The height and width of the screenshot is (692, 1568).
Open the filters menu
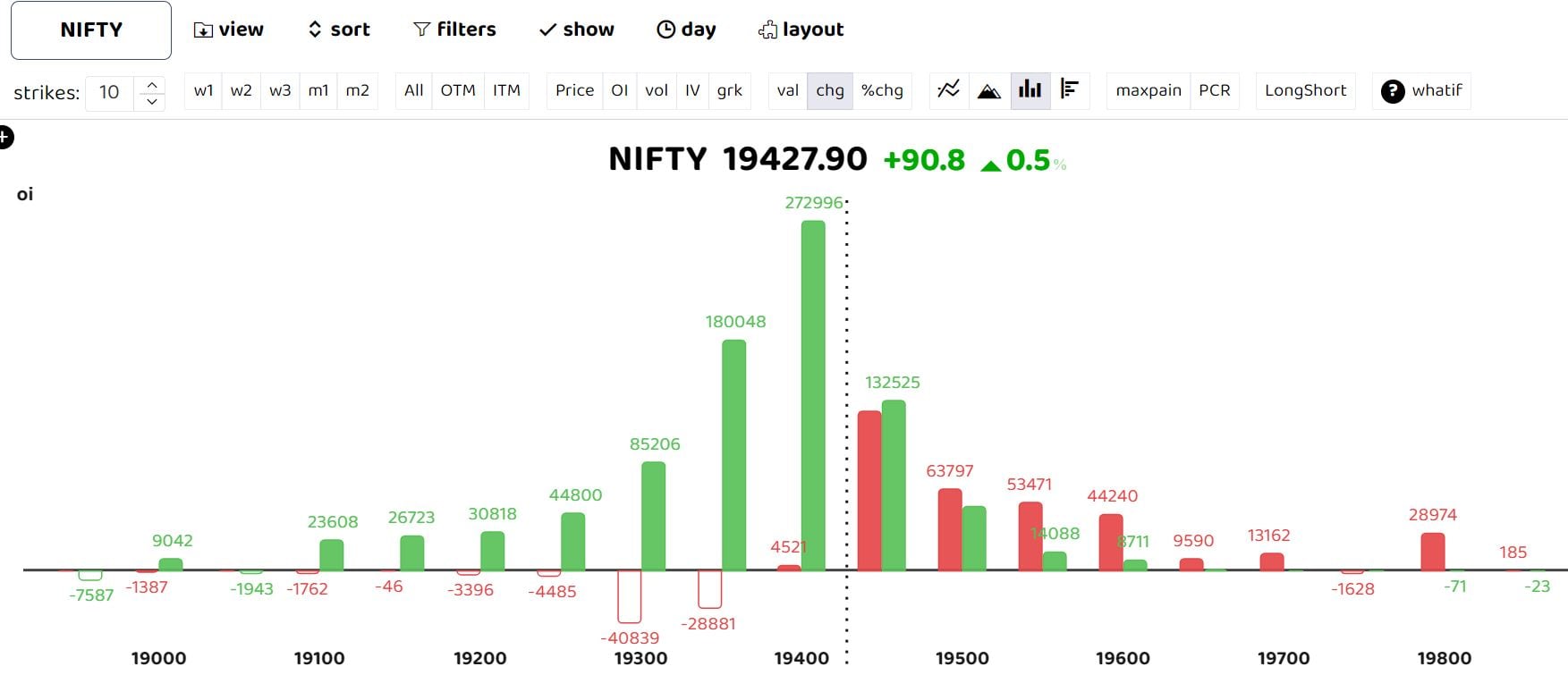[454, 30]
